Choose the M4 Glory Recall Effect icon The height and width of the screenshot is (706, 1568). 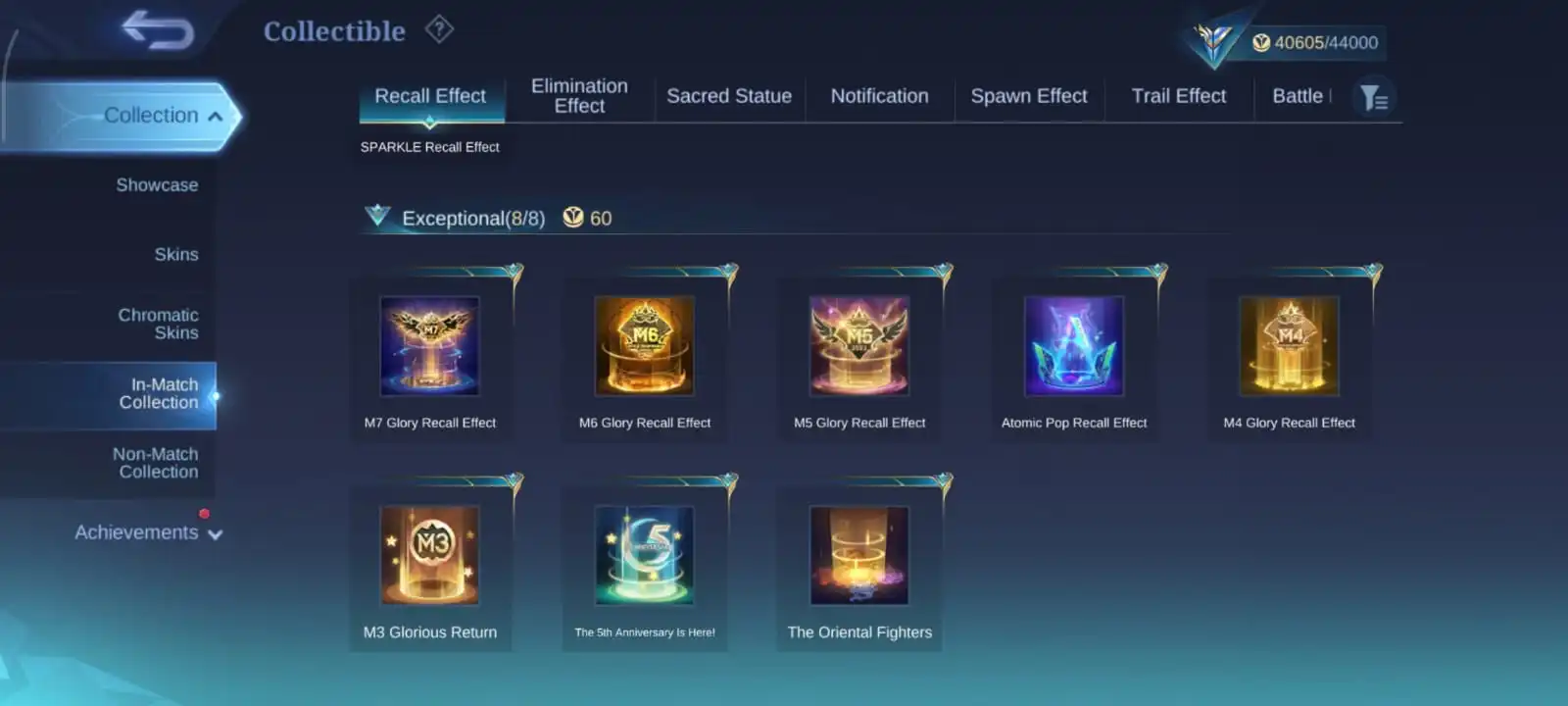1289,346
